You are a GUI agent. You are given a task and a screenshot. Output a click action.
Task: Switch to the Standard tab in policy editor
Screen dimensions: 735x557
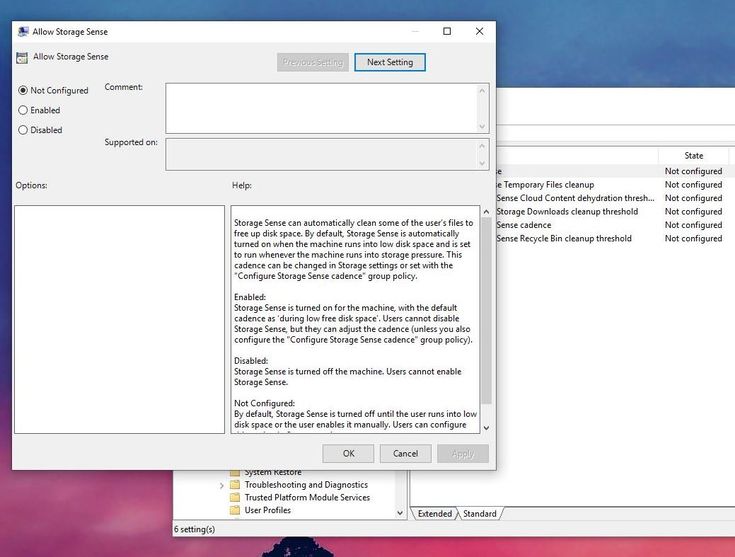pyautogui.click(x=480, y=513)
